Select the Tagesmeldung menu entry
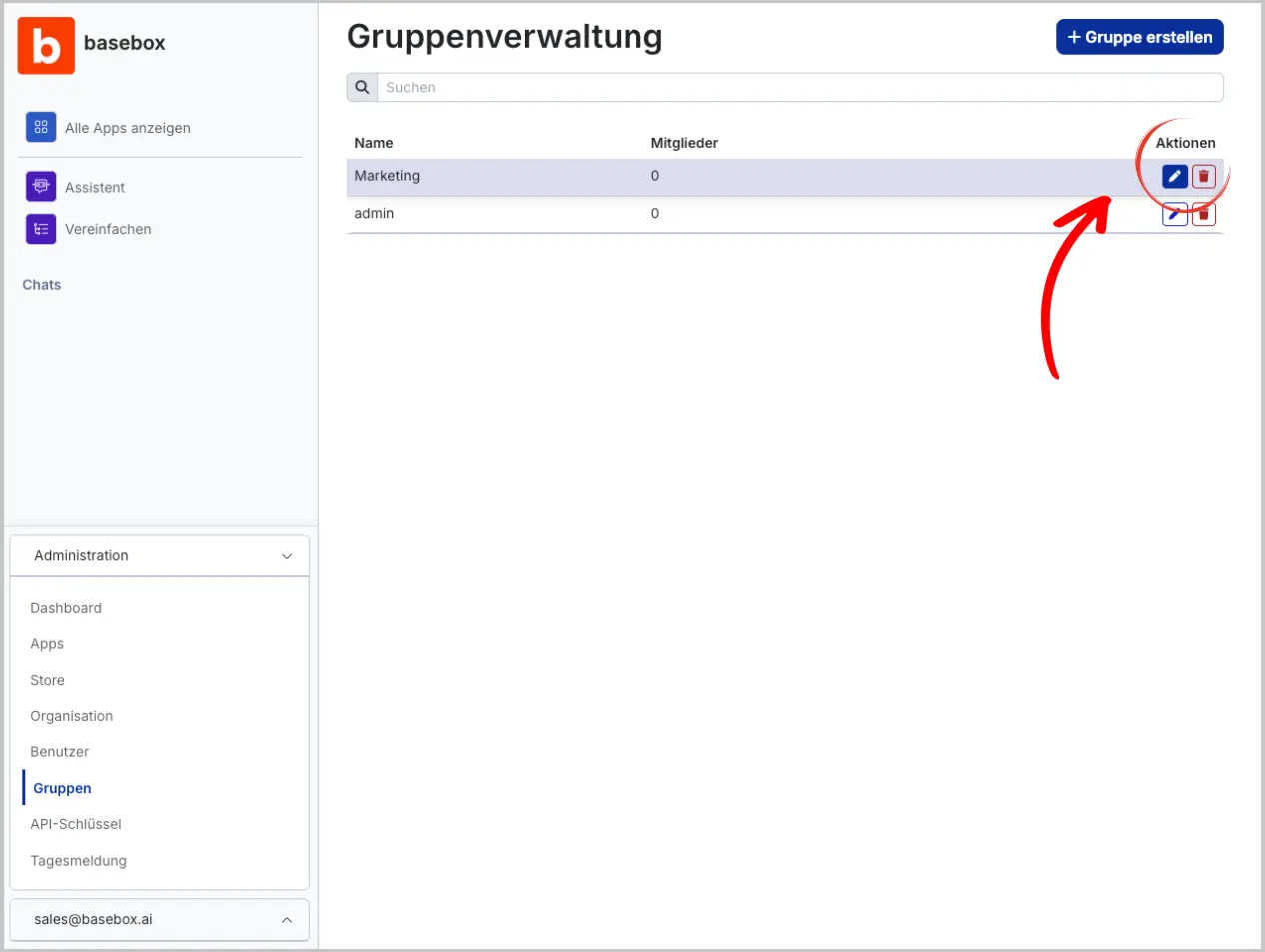1265x952 pixels. [79, 861]
